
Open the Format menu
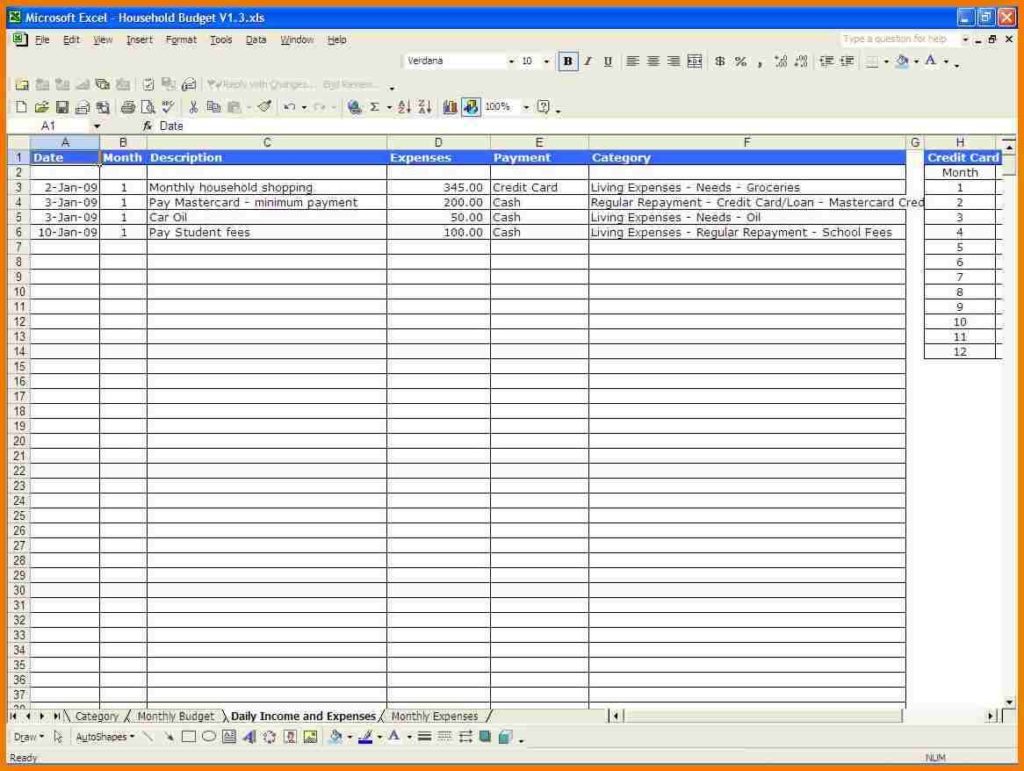(181, 40)
